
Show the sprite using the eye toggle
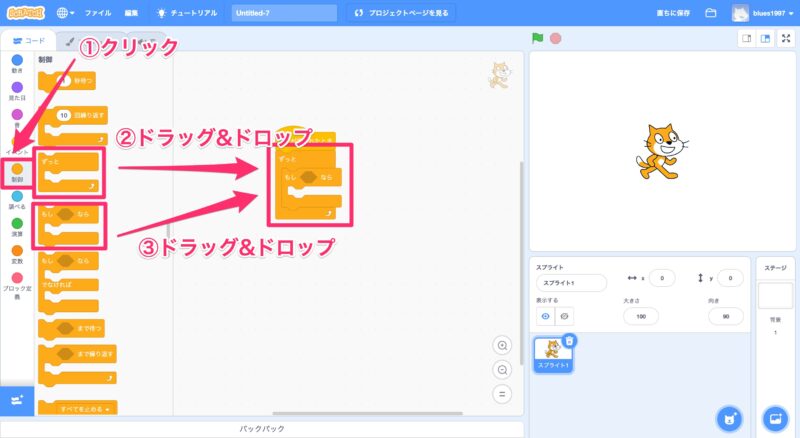(x=545, y=316)
